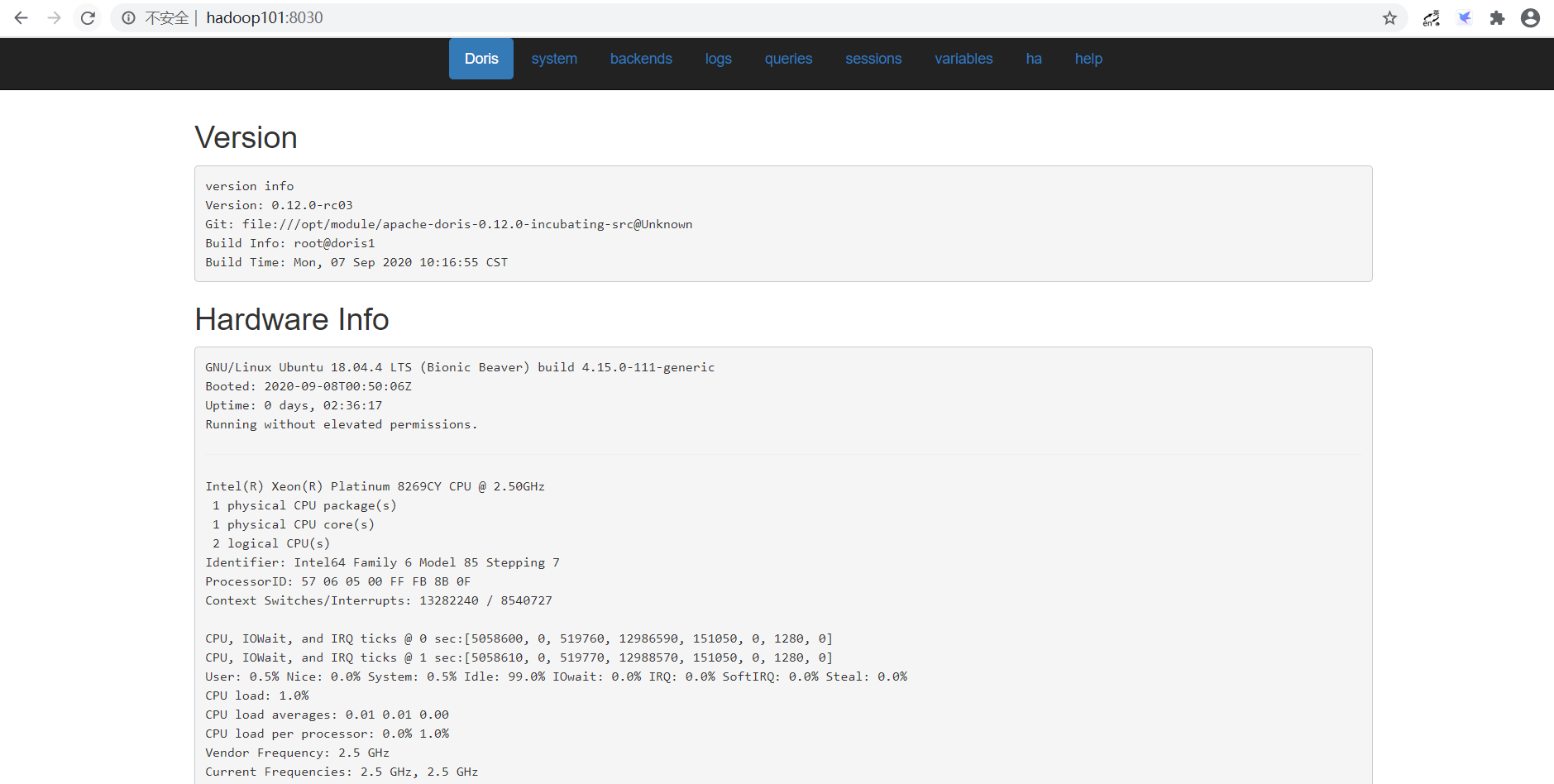Open the user profile avatar

click(1530, 17)
